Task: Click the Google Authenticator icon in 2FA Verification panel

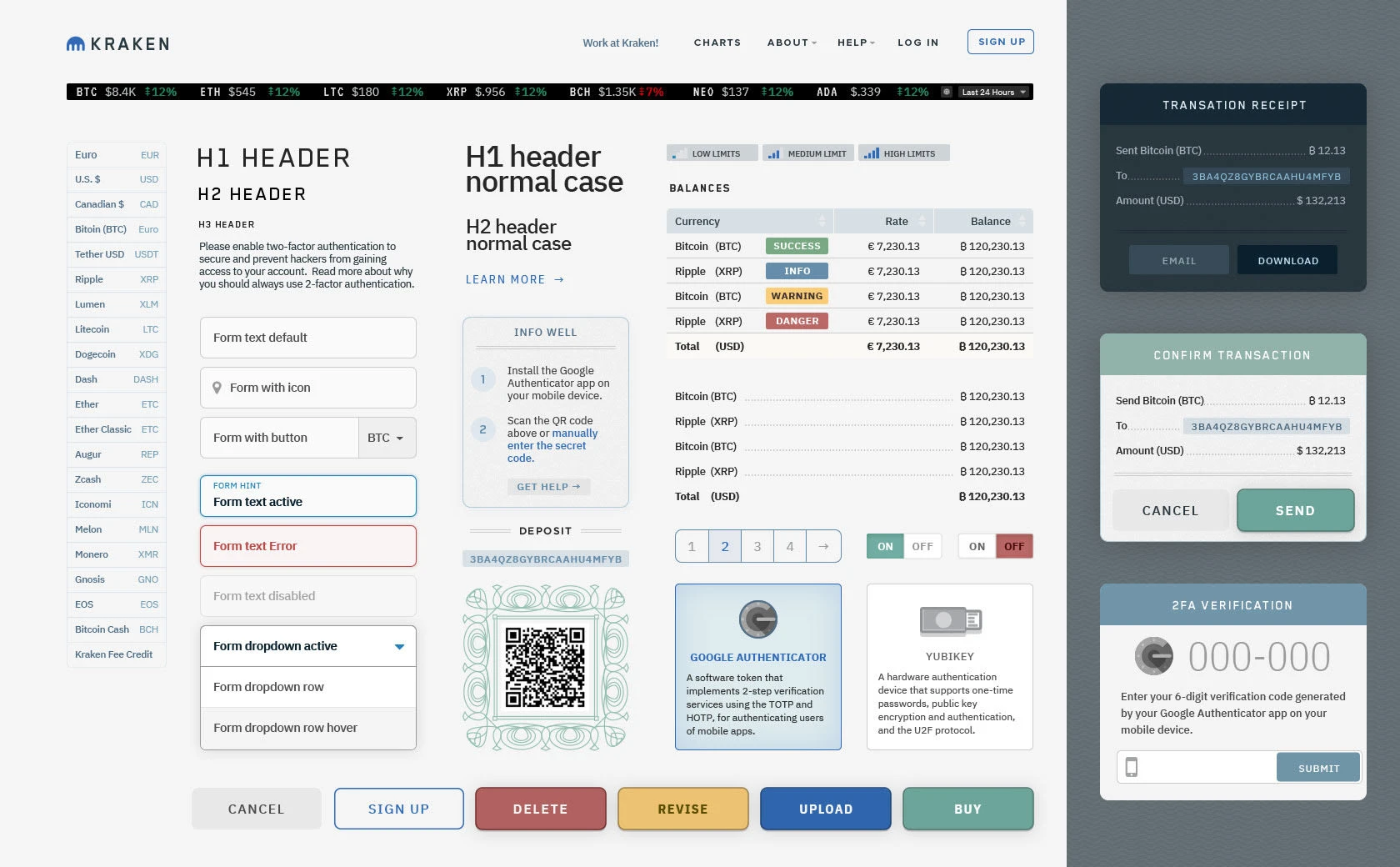Action: [x=1154, y=656]
